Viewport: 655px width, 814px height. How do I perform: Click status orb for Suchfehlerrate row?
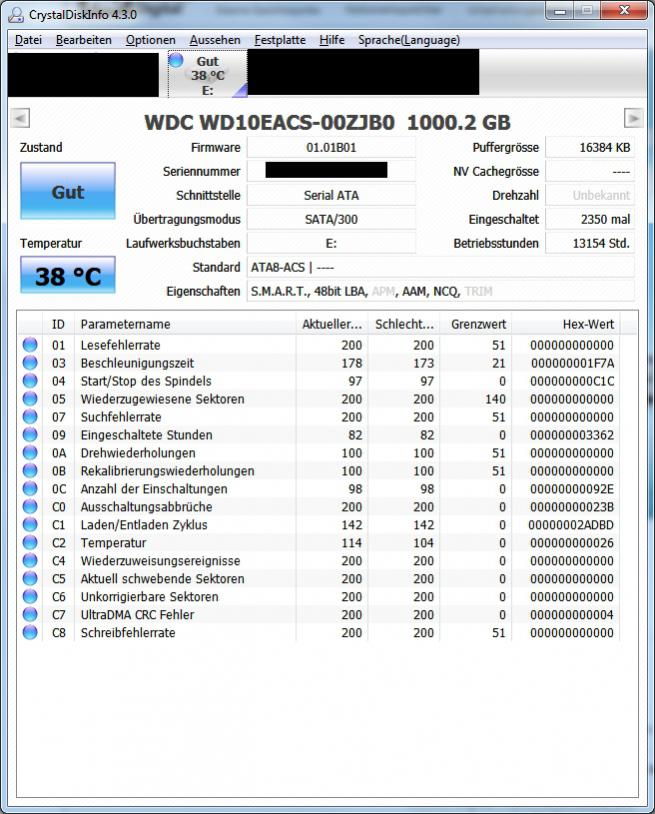tap(30, 416)
